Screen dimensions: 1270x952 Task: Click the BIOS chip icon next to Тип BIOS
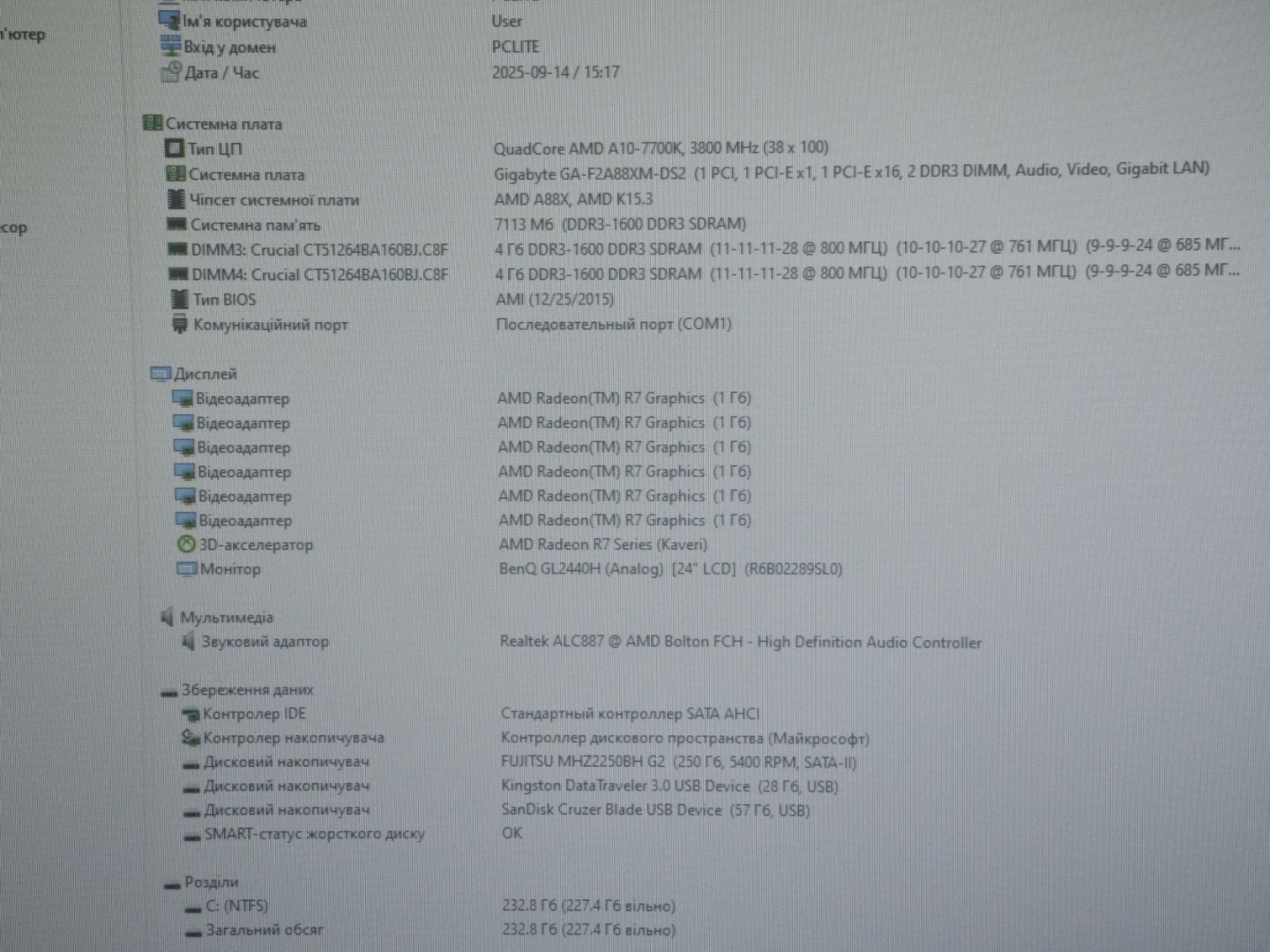179,298
